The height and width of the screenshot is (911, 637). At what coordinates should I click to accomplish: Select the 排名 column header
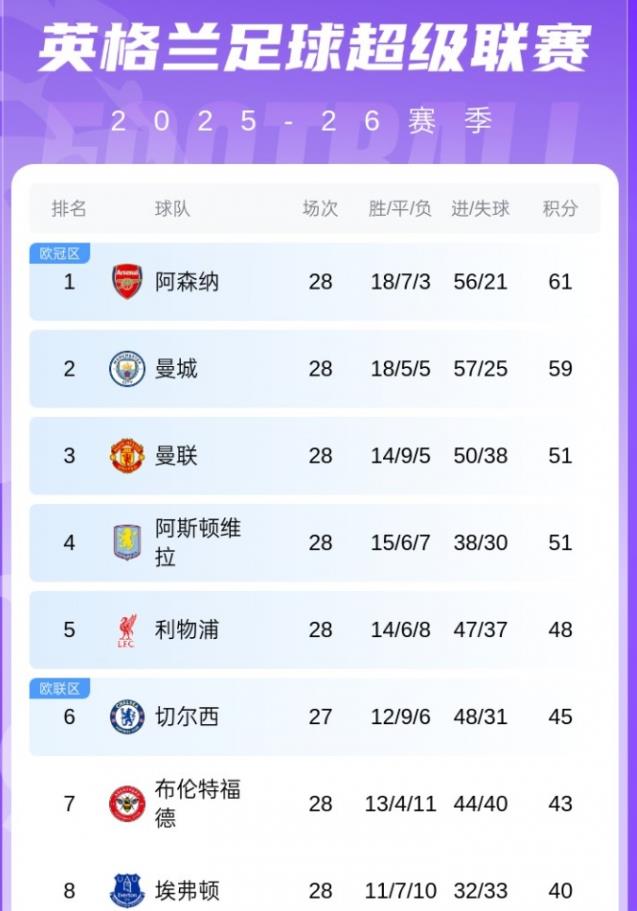(x=69, y=209)
